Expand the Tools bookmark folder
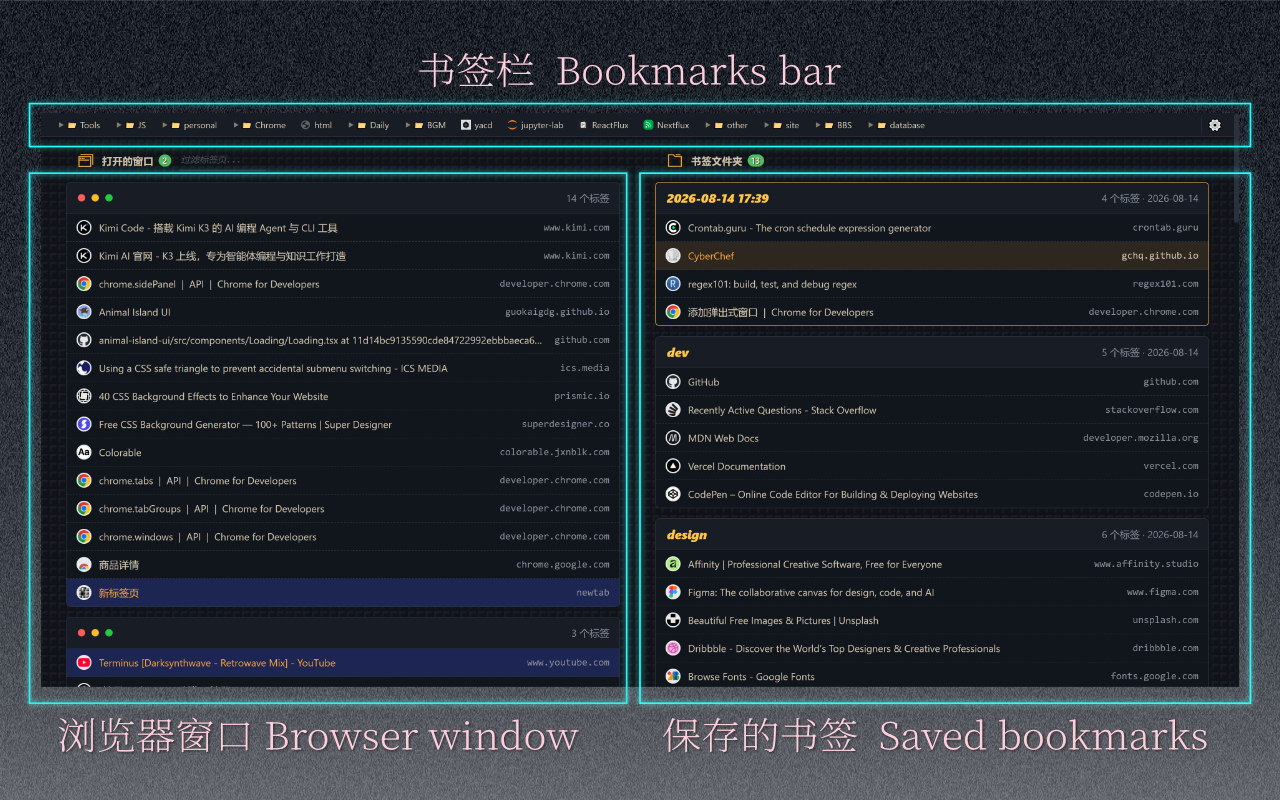The height and width of the screenshot is (800, 1280). click(80, 125)
